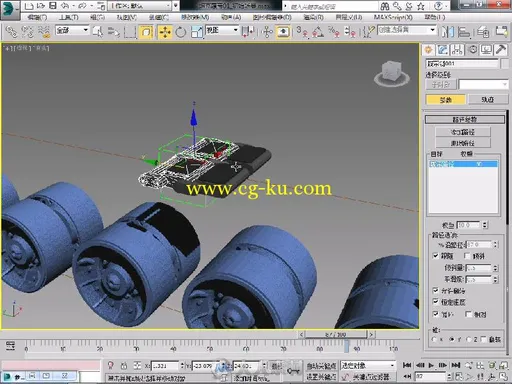
Task: Click the Align tool icon
Action: tap(464, 32)
